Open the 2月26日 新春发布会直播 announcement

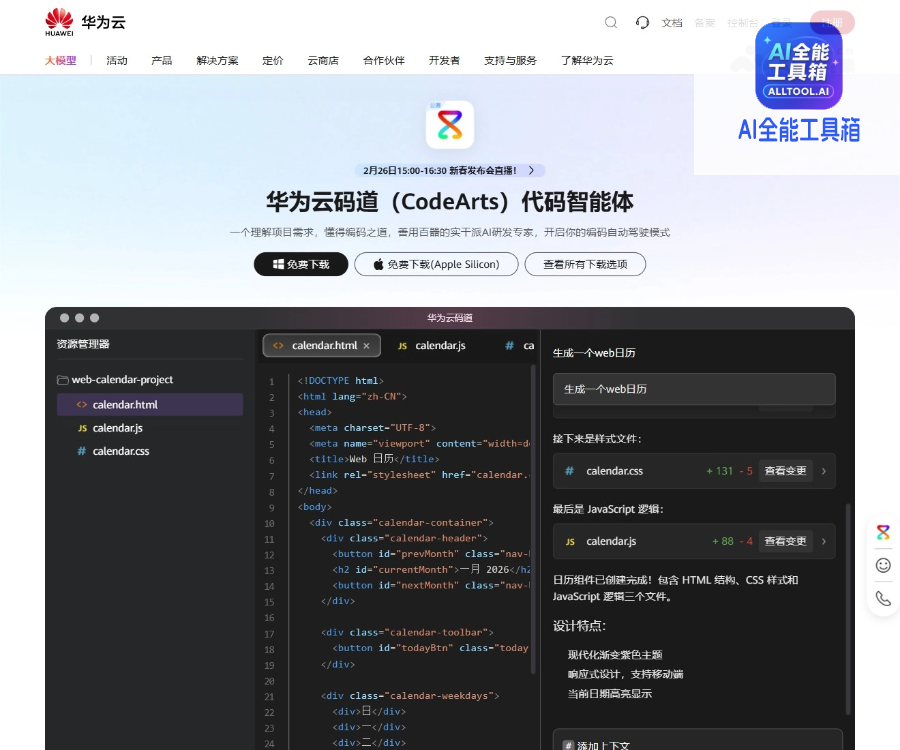click(449, 170)
